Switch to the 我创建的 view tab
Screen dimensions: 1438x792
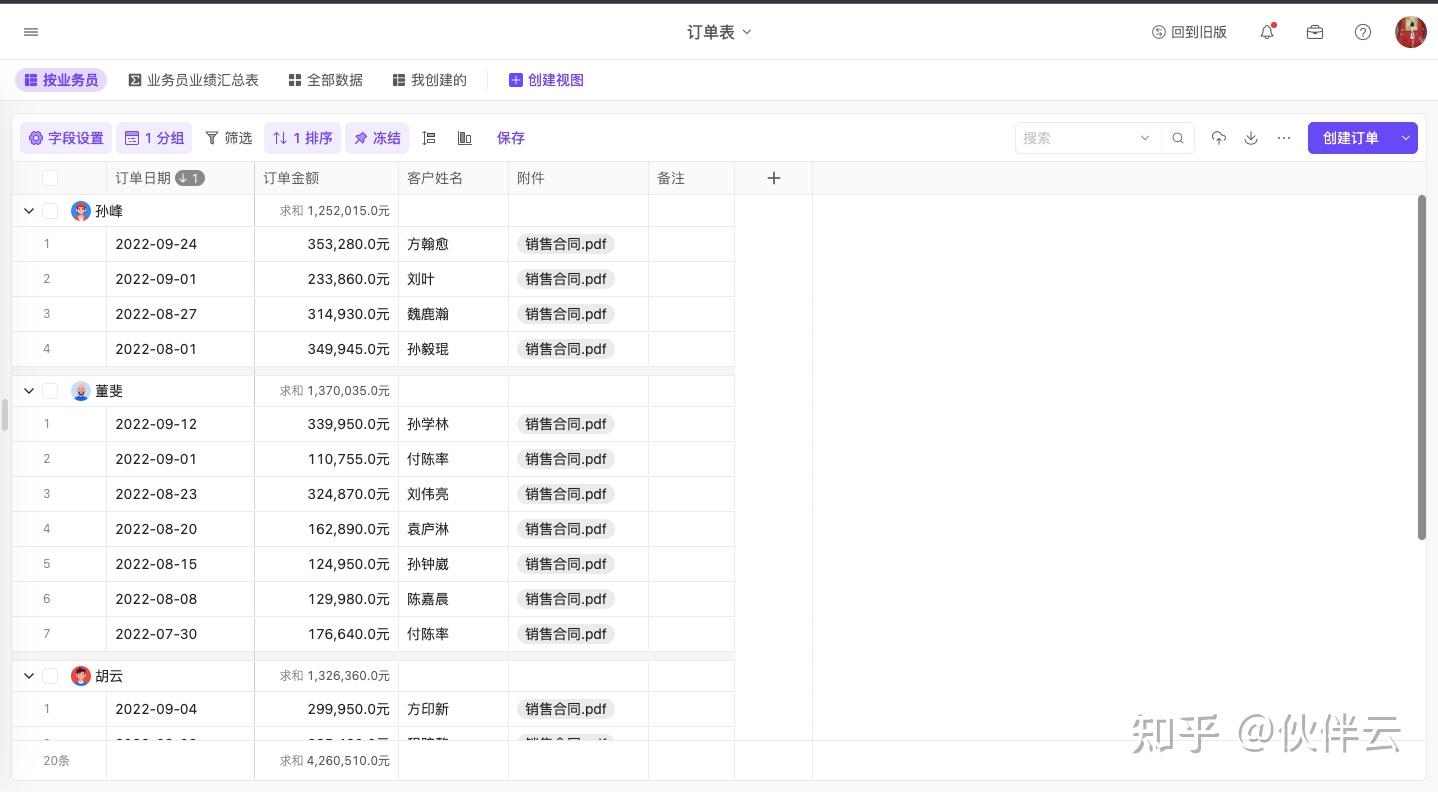pos(429,80)
